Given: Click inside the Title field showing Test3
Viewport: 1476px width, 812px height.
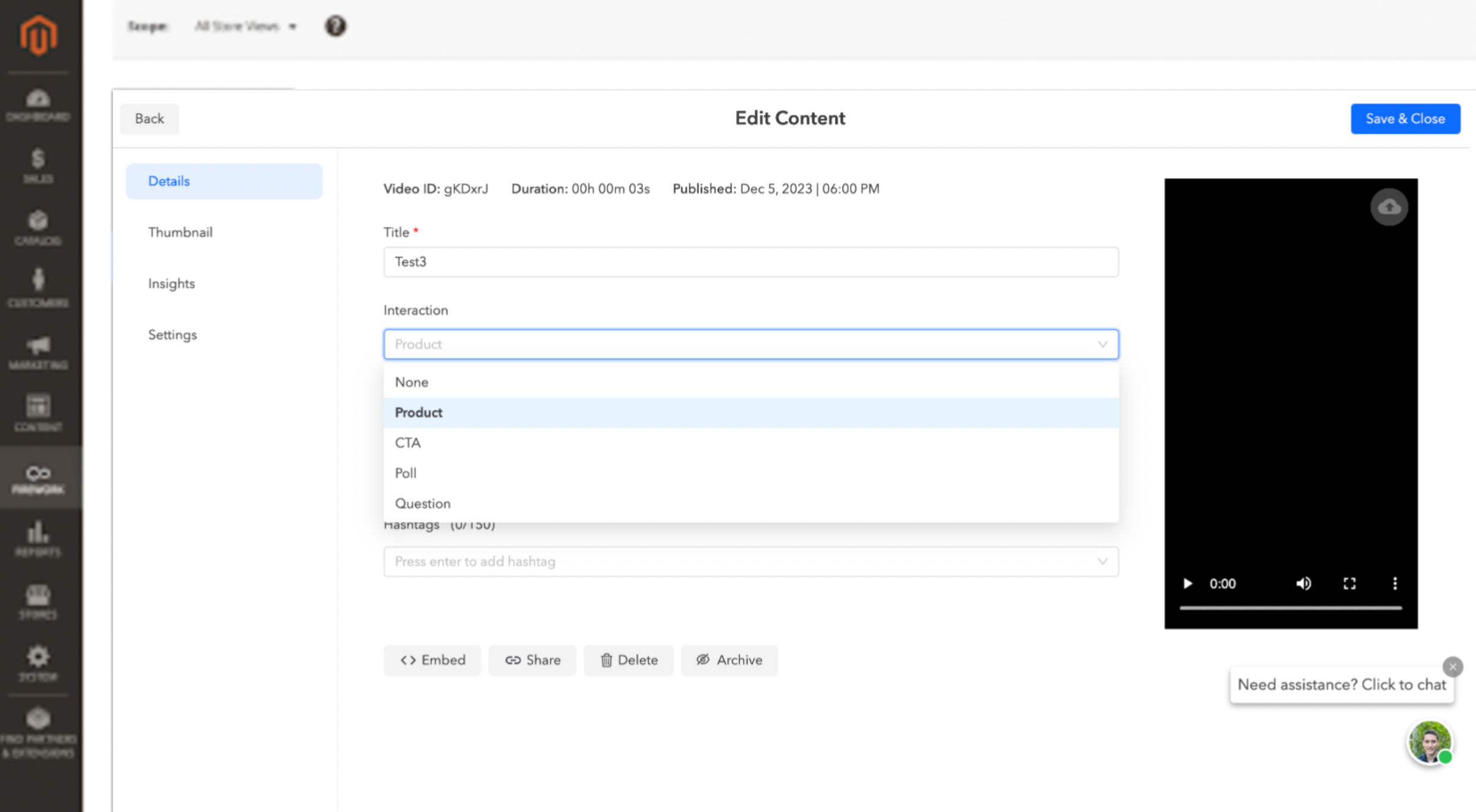Looking at the screenshot, I should coord(750,262).
